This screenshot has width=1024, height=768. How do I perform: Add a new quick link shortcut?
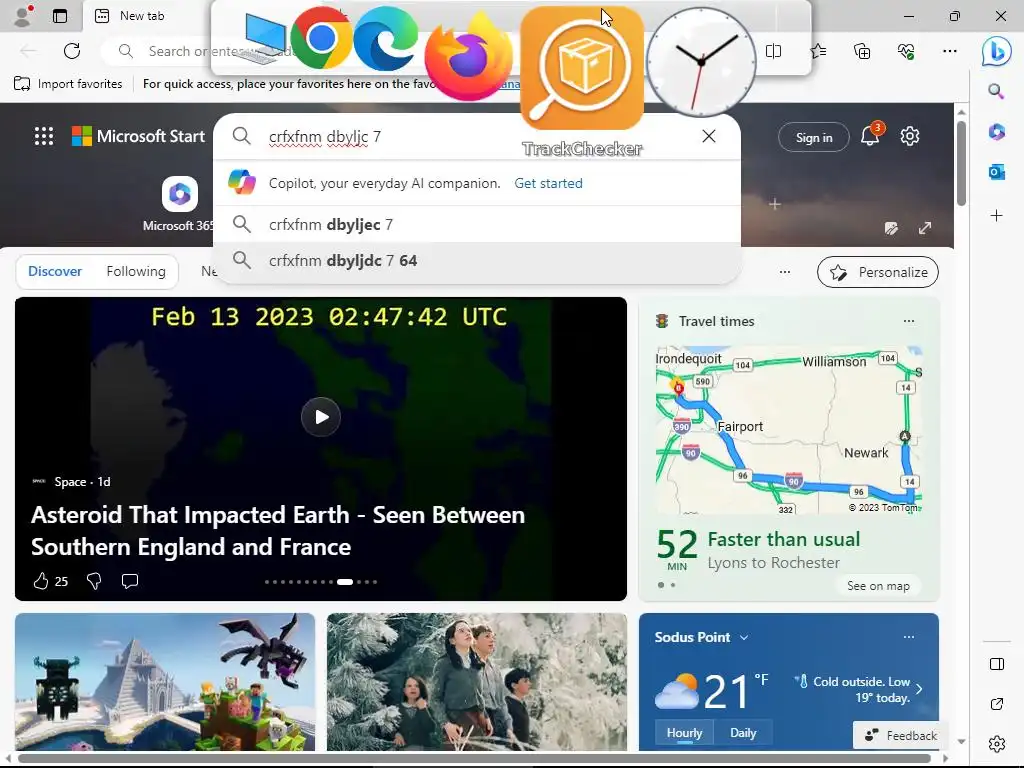coord(775,204)
